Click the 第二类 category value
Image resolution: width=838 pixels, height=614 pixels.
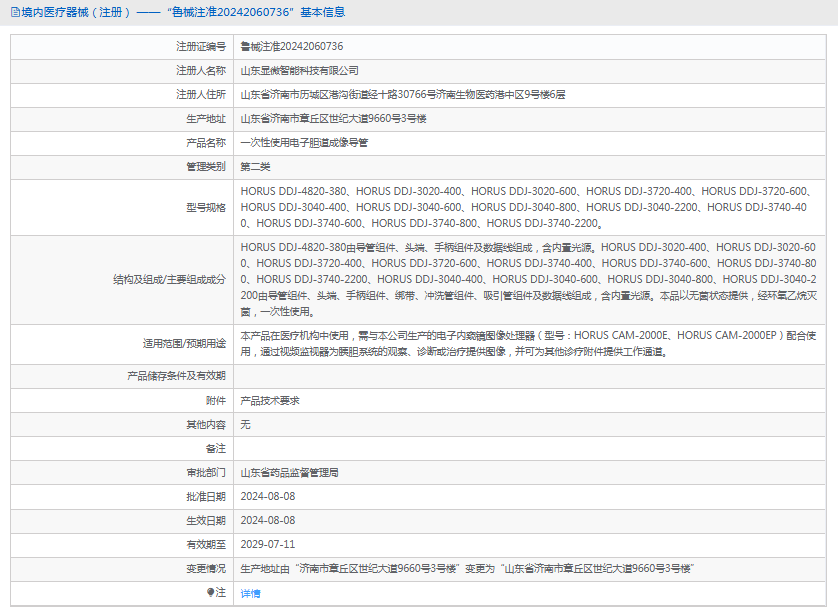click(255, 167)
